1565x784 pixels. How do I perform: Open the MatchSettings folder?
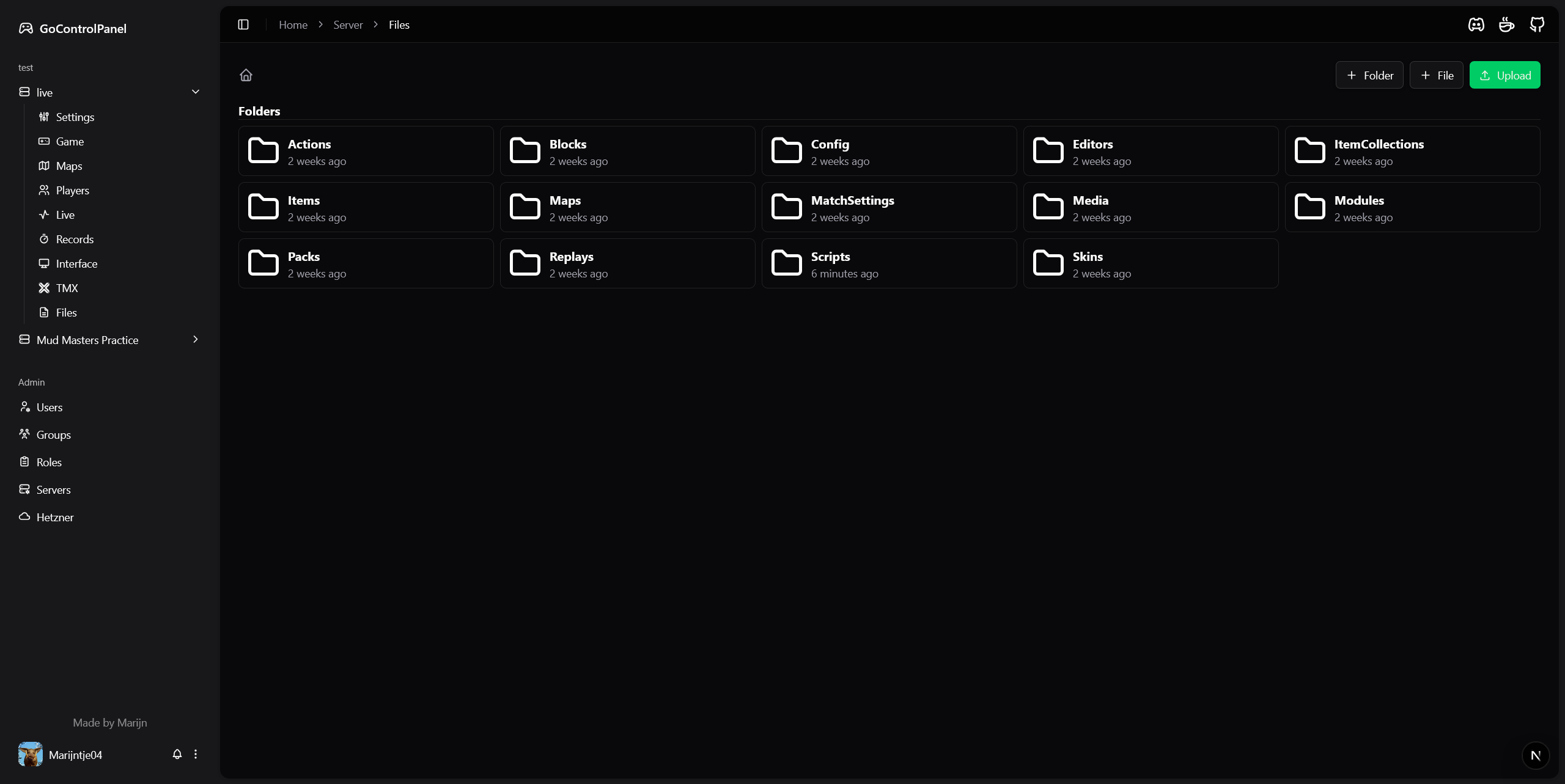point(888,207)
